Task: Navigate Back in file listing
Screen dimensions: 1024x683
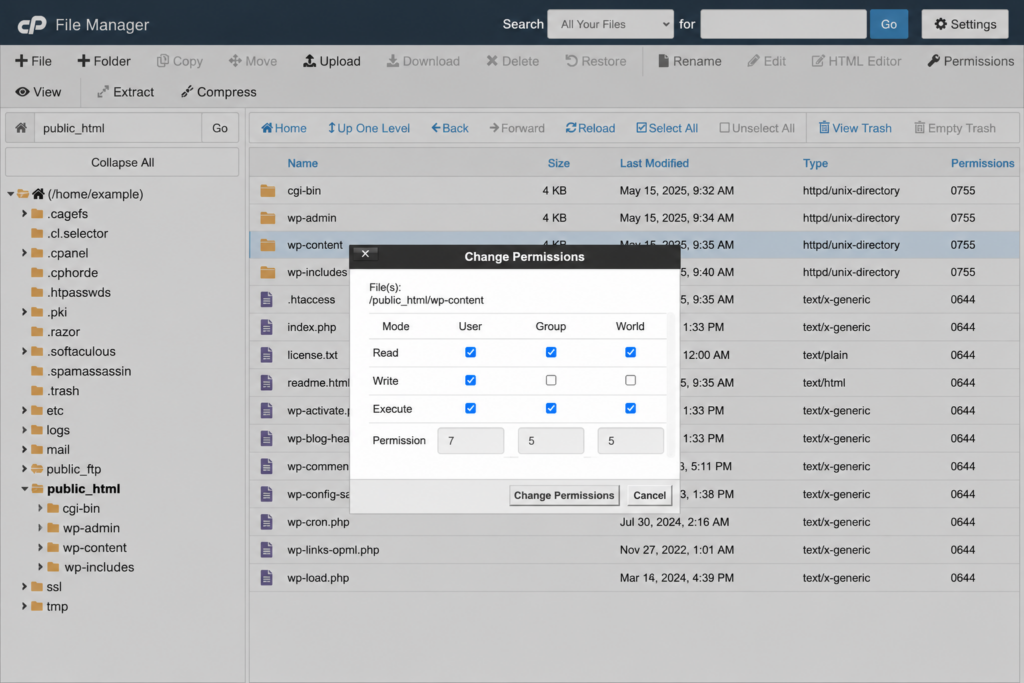Action: coord(450,128)
